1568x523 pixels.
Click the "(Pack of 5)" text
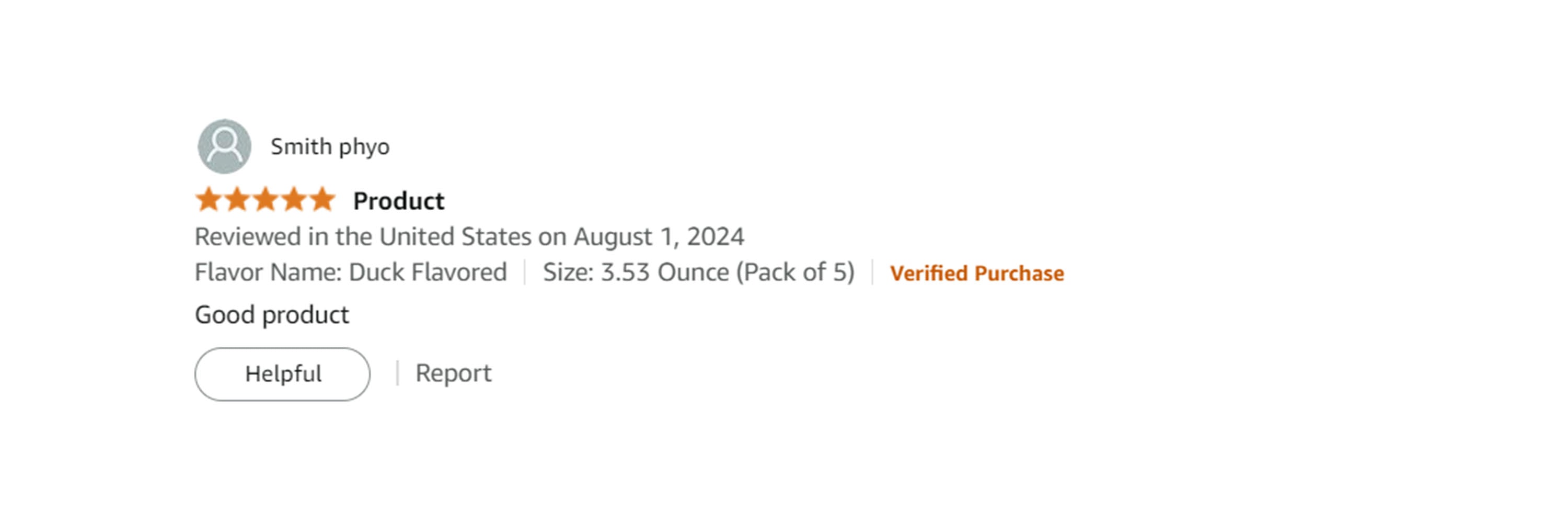795,272
